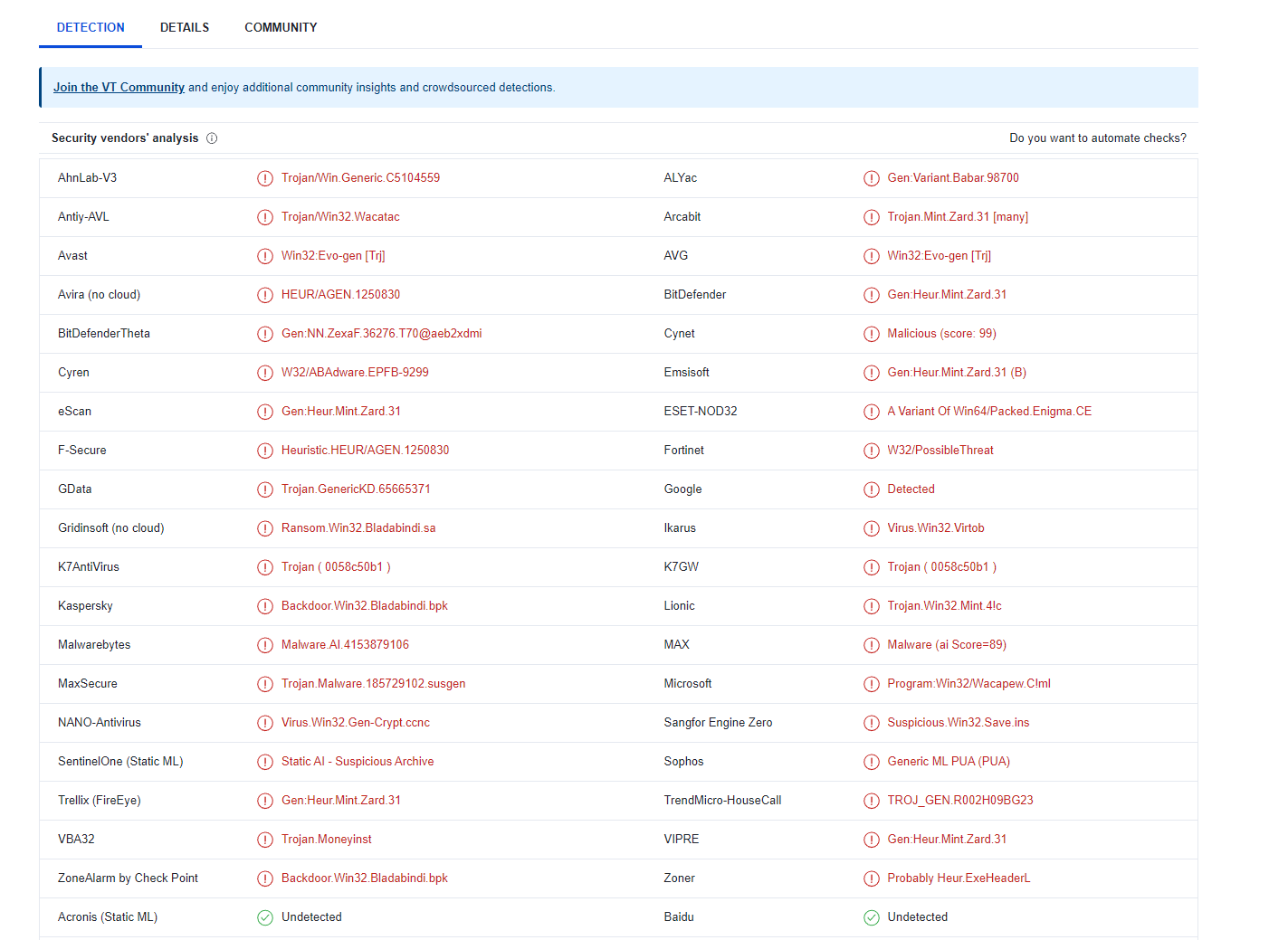Click the alert icon in AVG row
Screen dimensions: 1288x940
(x=872, y=256)
